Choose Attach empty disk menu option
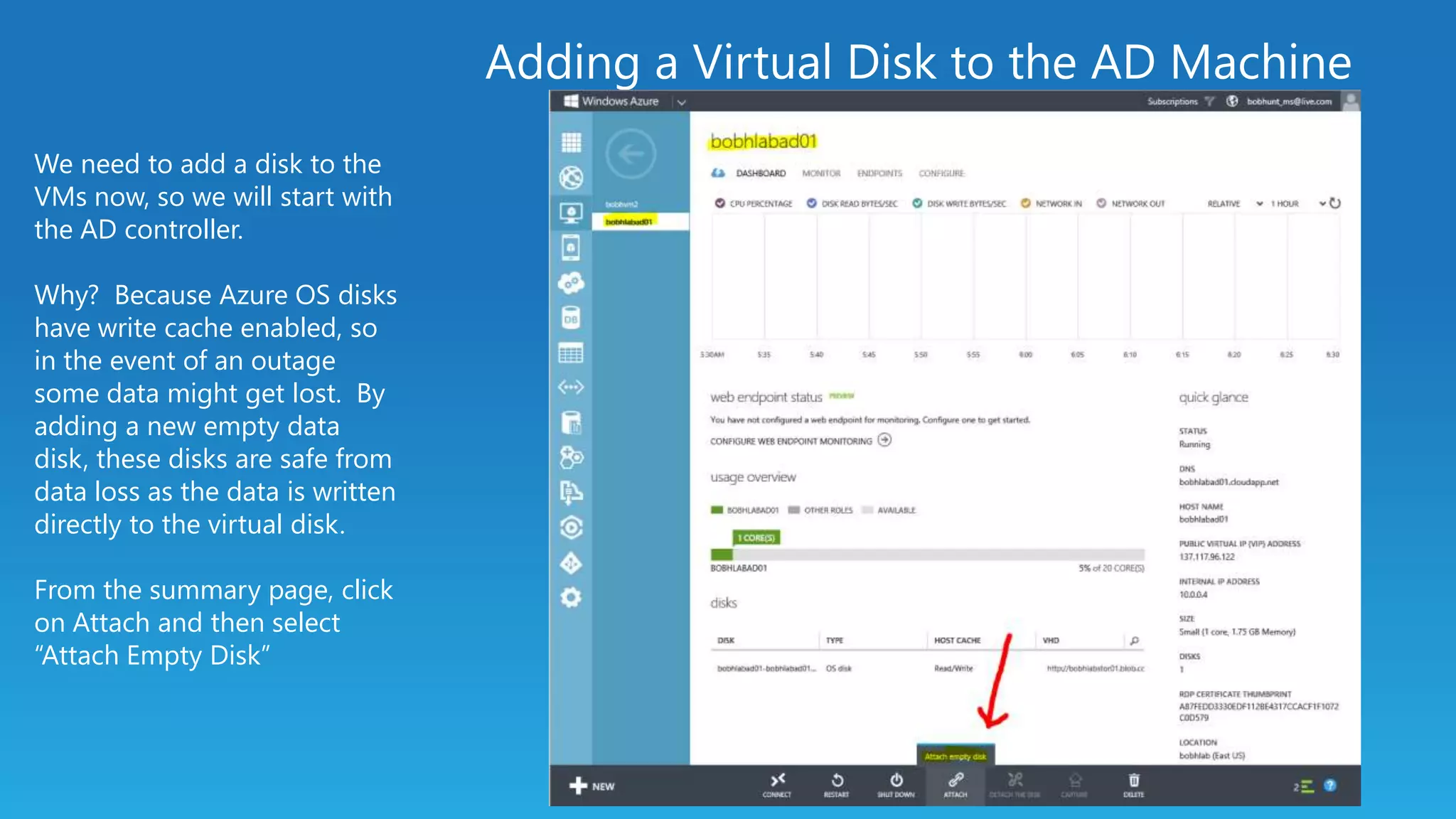Viewport: 1456px width, 819px height. point(955,756)
